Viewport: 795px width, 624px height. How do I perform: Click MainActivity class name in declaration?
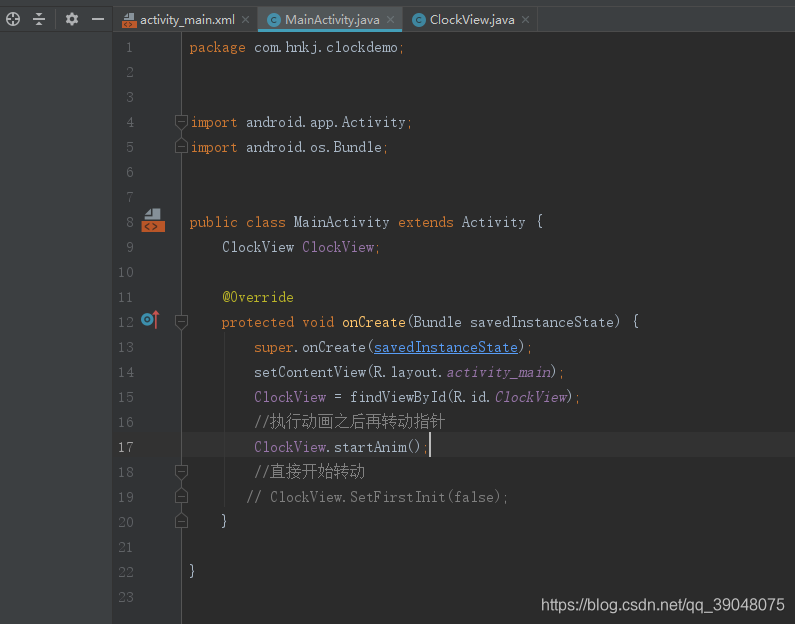pos(341,222)
